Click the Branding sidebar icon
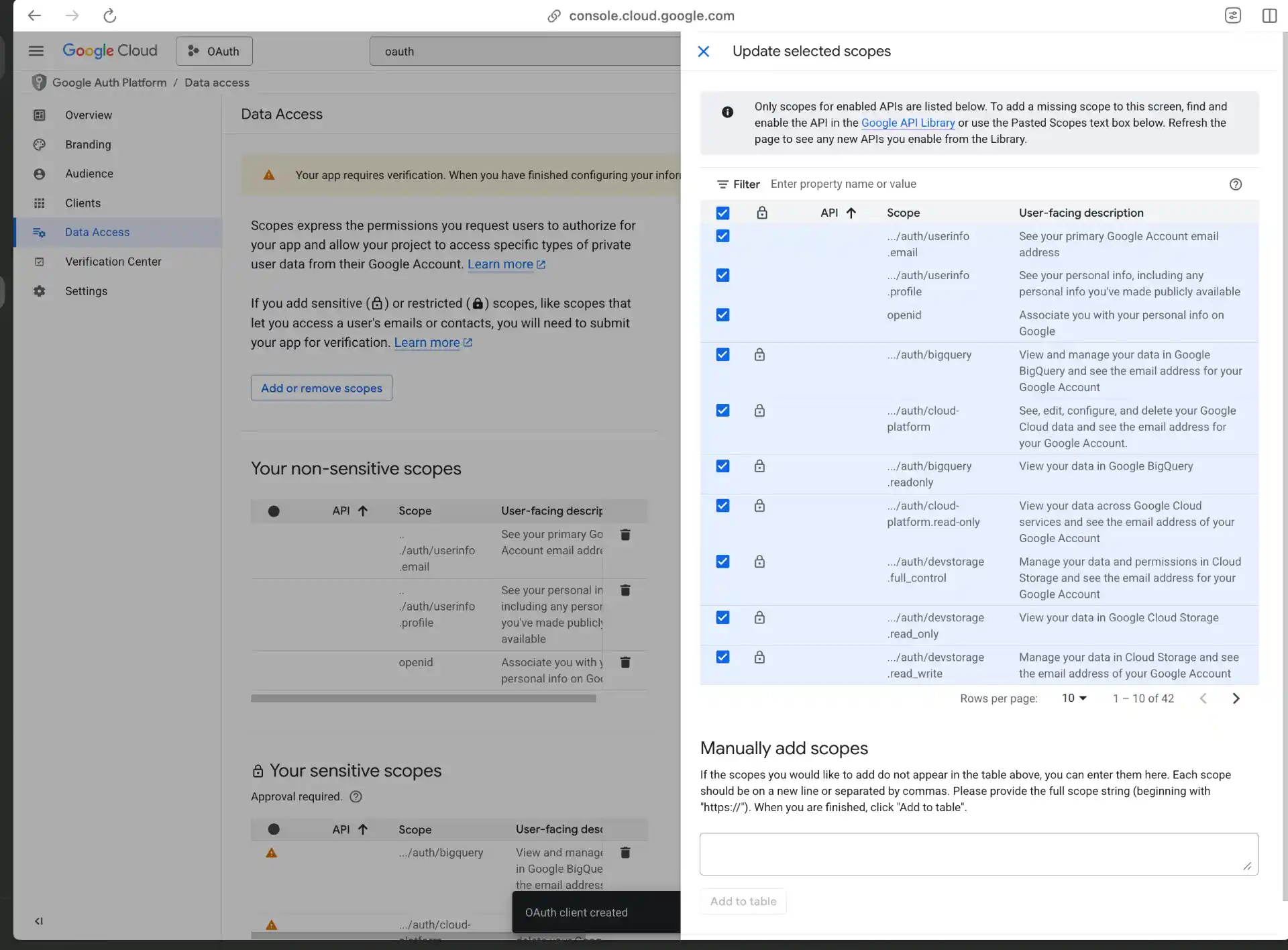The height and width of the screenshot is (950, 1288). click(40, 144)
